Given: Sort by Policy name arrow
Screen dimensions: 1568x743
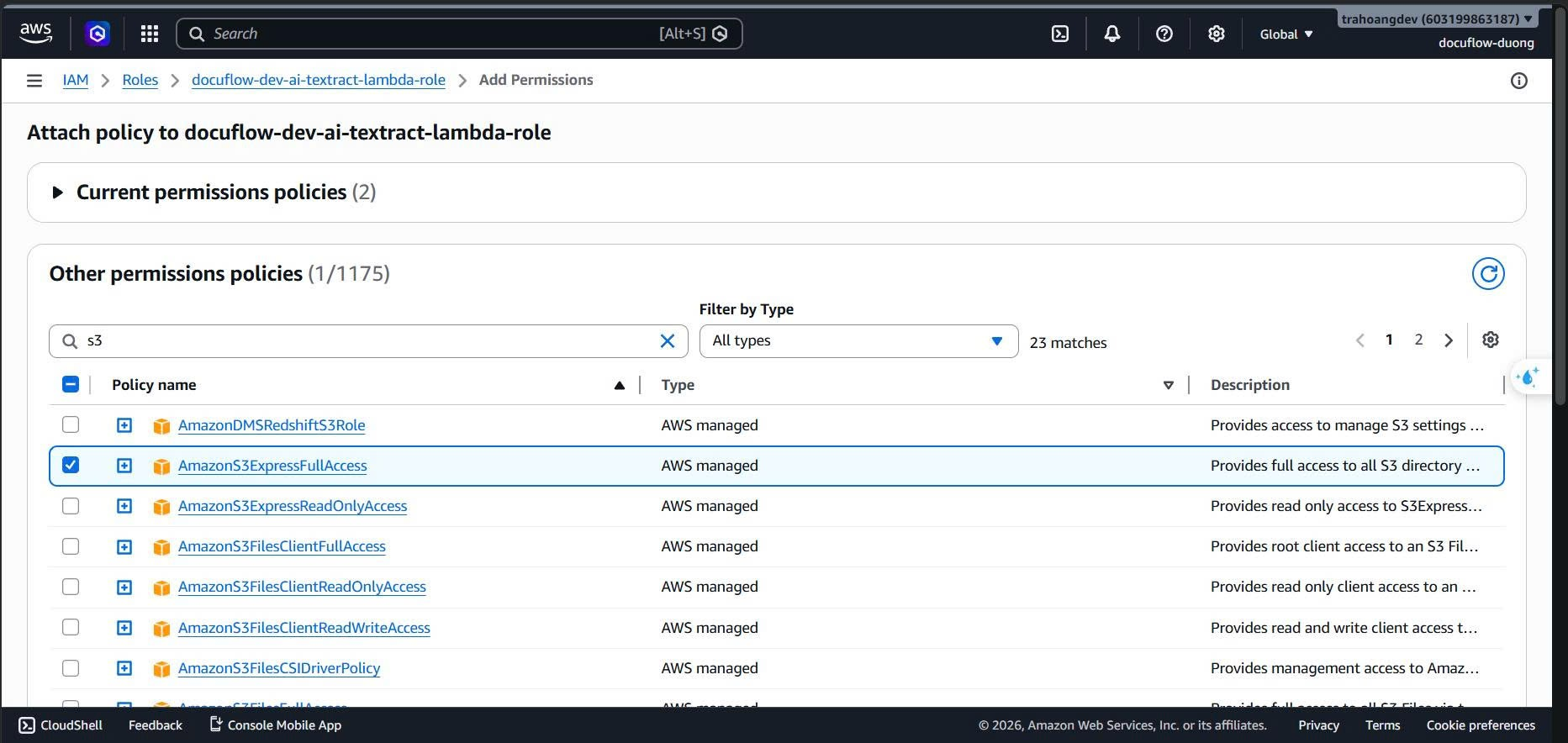Looking at the screenshot, I should [x=620, y=385].
